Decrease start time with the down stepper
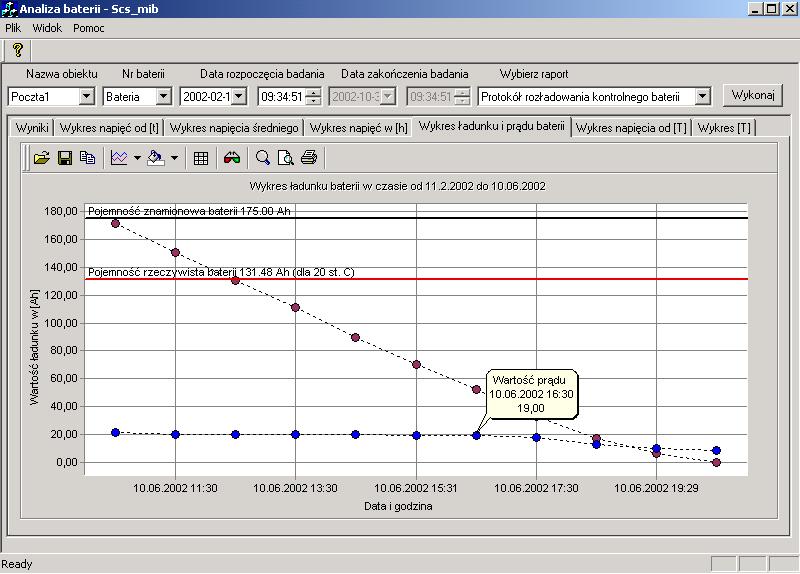The height and width of the screenshot is (574, 800). click(314, 101)
